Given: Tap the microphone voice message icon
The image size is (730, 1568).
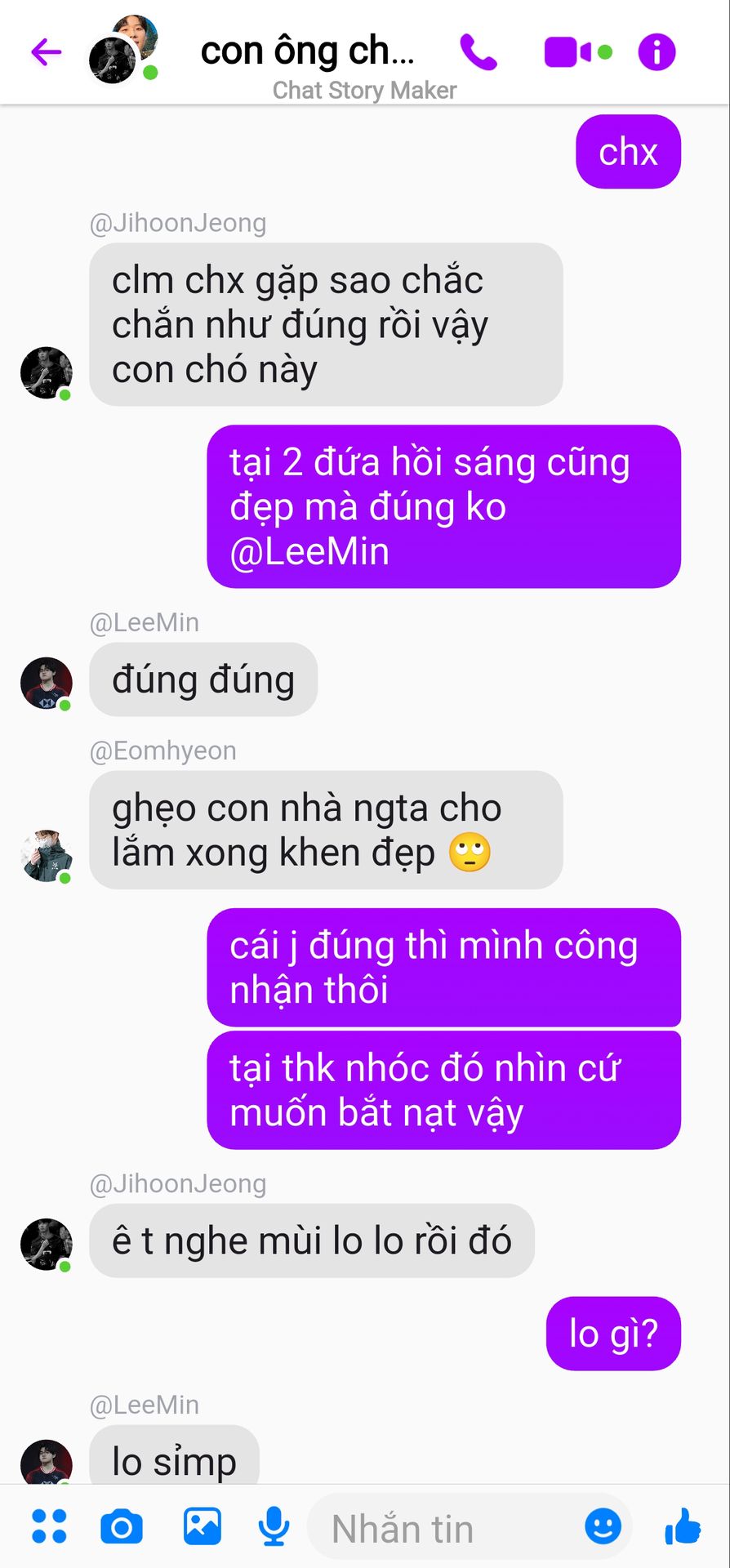Looking at the screenshot, I should (274, 1526).
